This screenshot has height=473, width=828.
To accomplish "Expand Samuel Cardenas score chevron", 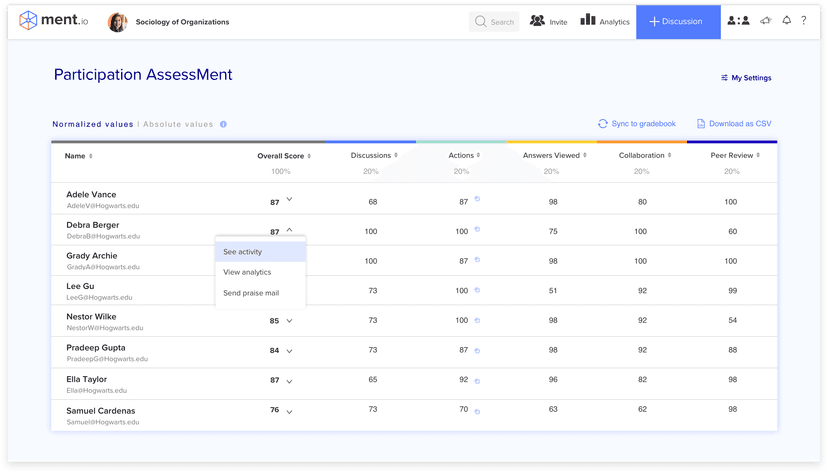I will click(x=290, y=411).
